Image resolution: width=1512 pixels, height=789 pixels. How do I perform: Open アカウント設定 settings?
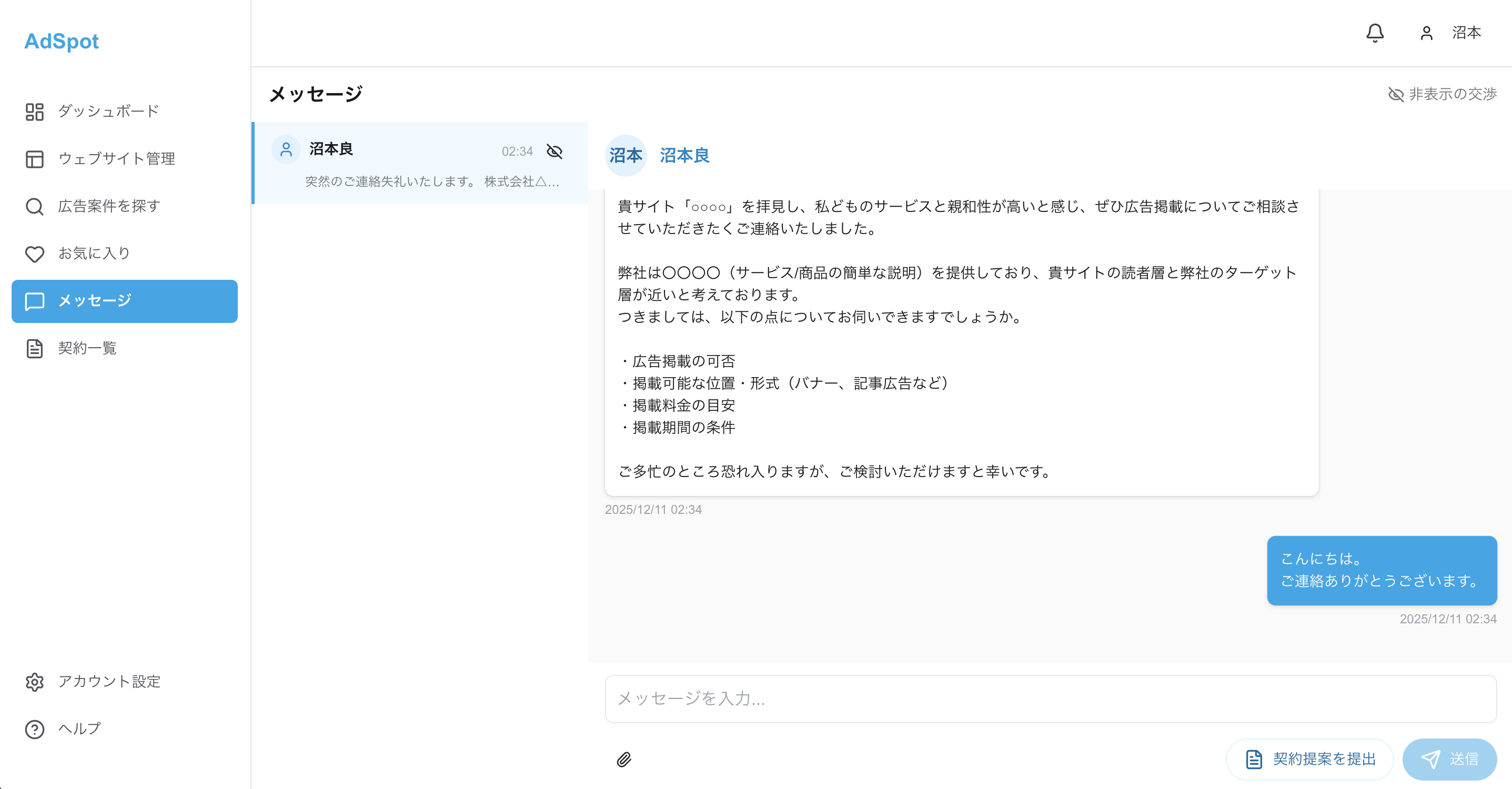pyautogui.click(x=35, y=682)
